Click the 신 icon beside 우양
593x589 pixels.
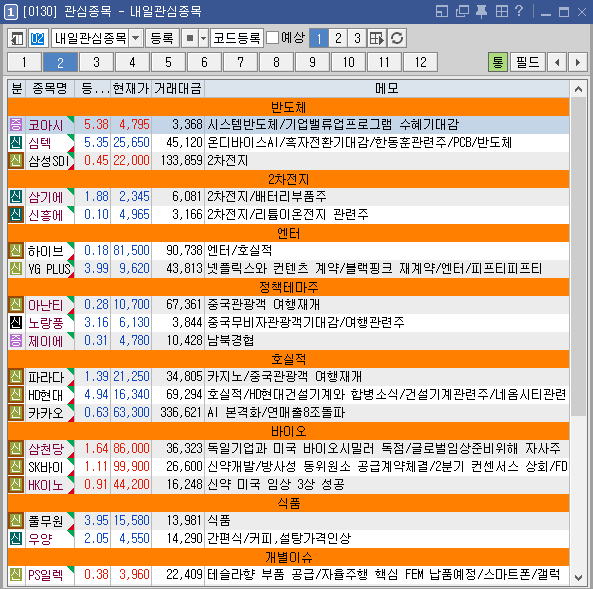coord(16,538)
